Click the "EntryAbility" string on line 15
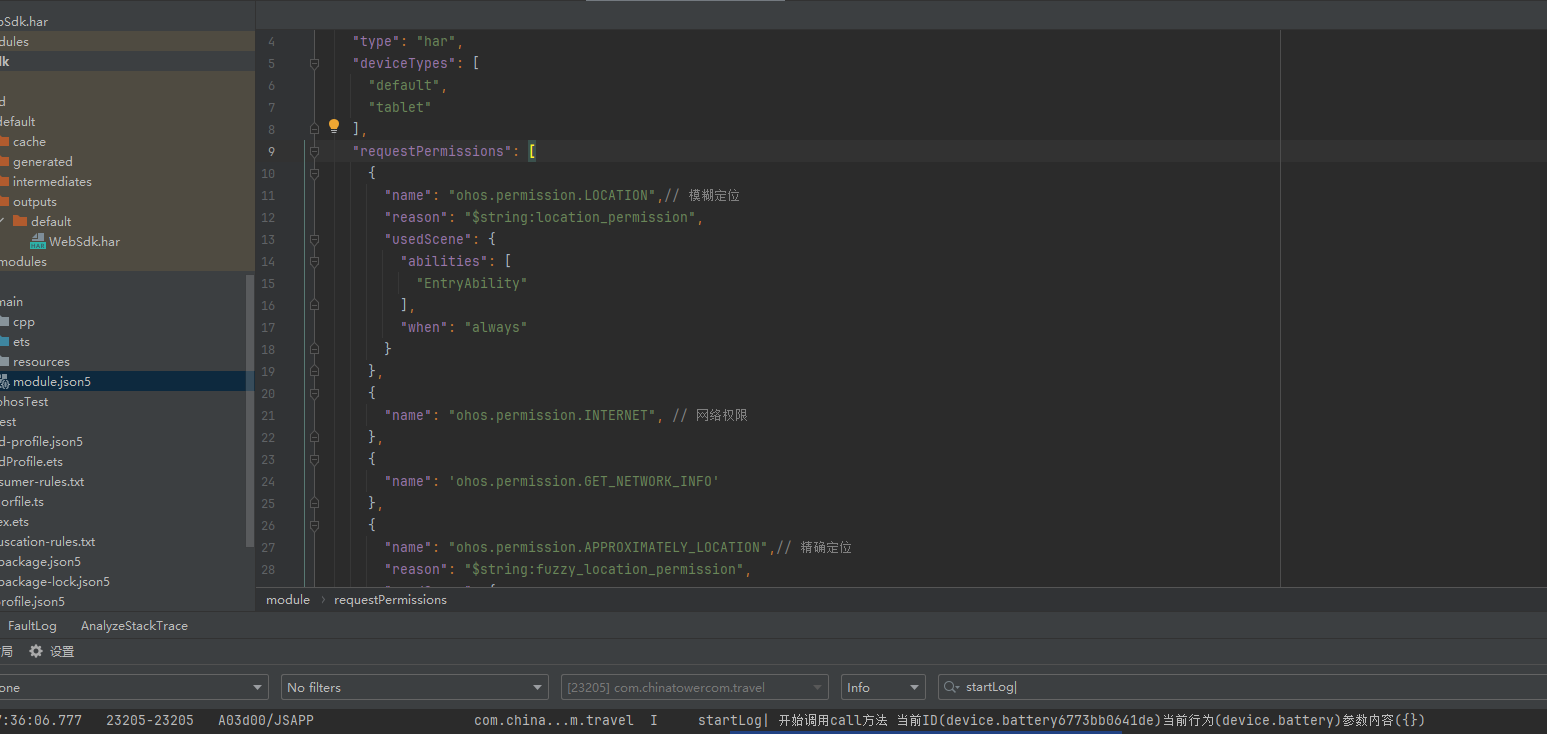Viewport: 1547px width, 734px height. click(x=472, y=283)
